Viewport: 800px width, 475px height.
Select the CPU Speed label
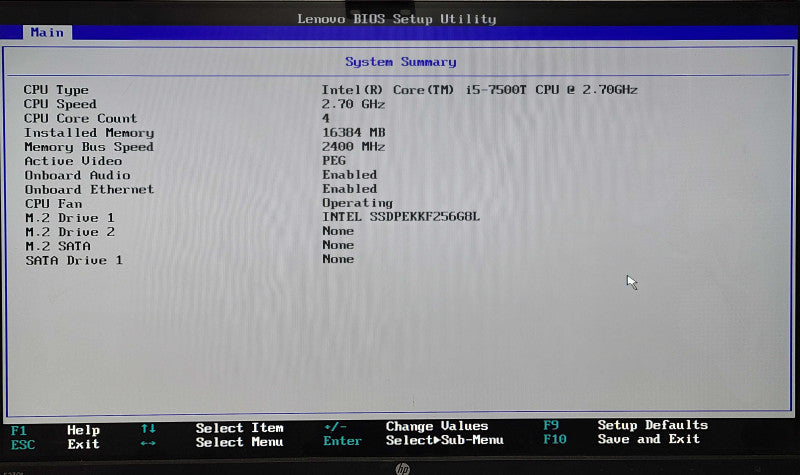(x=60, y=104)
